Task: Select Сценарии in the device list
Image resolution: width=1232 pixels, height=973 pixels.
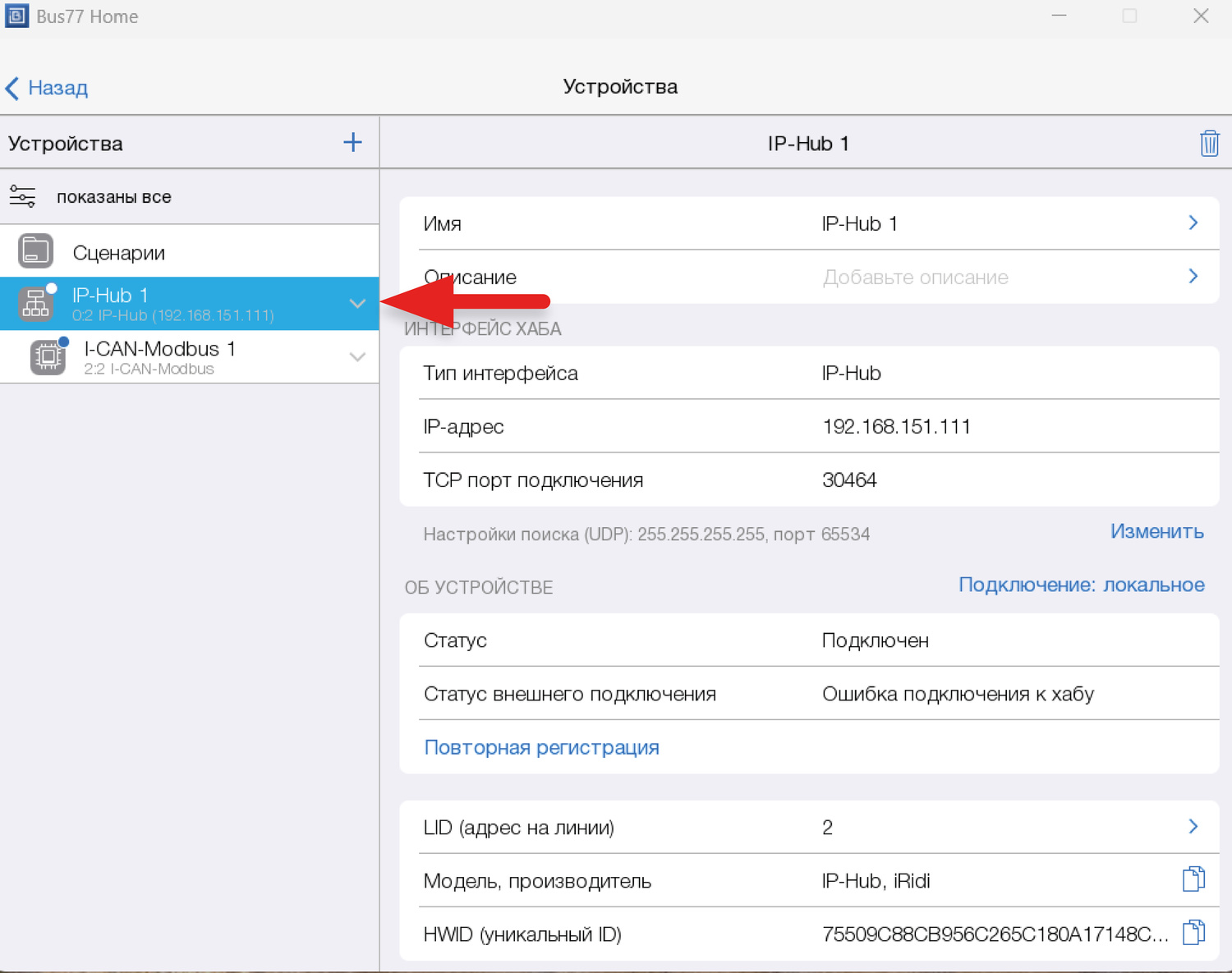Action: pyautogui.click(x=119, y=253)
